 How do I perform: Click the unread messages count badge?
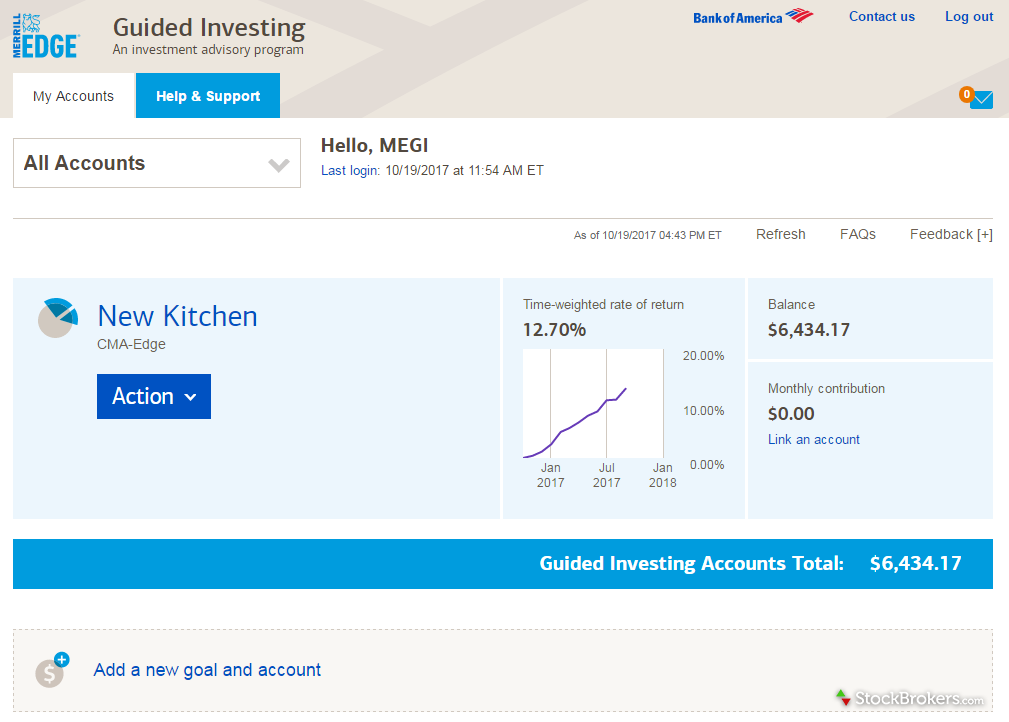click(x=966, y=95)
